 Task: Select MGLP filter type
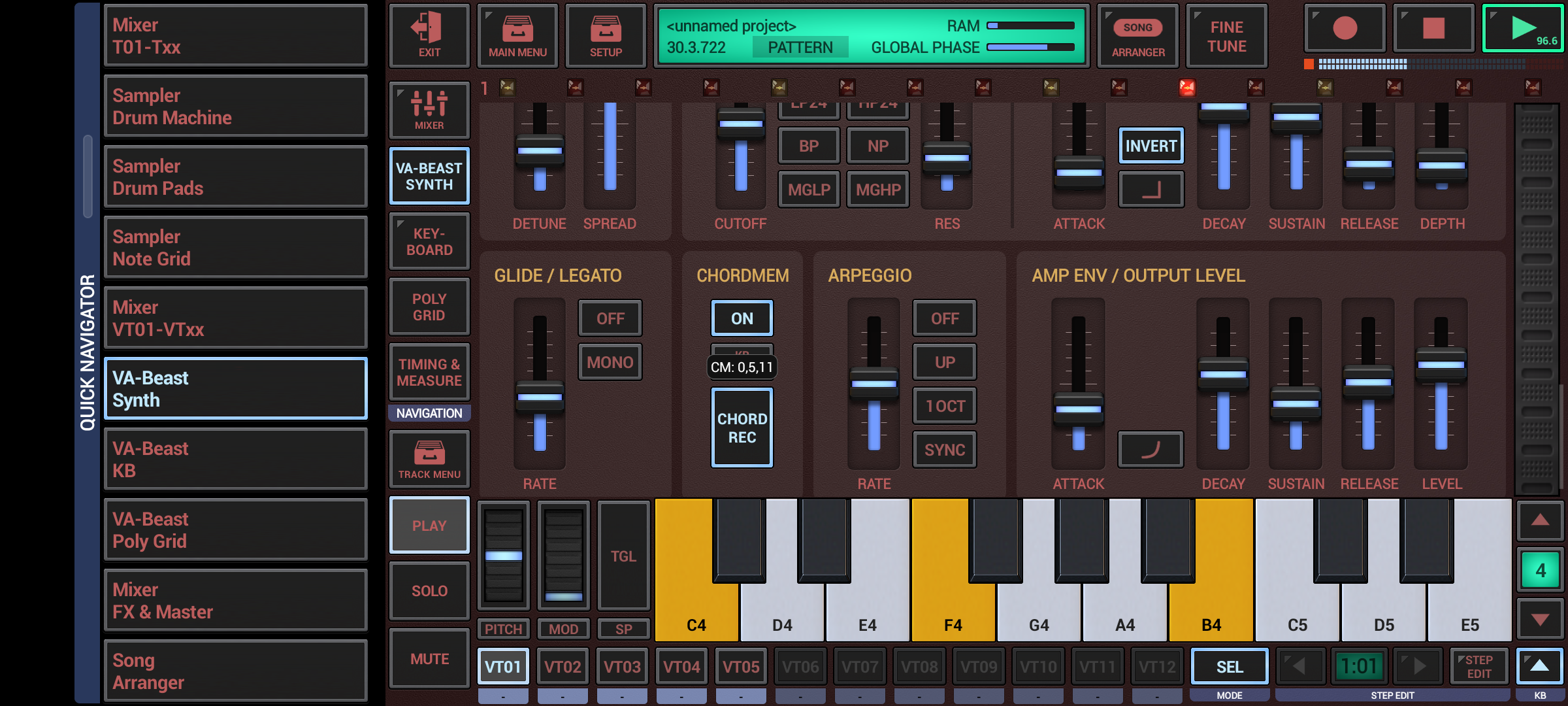click(809, 190)
